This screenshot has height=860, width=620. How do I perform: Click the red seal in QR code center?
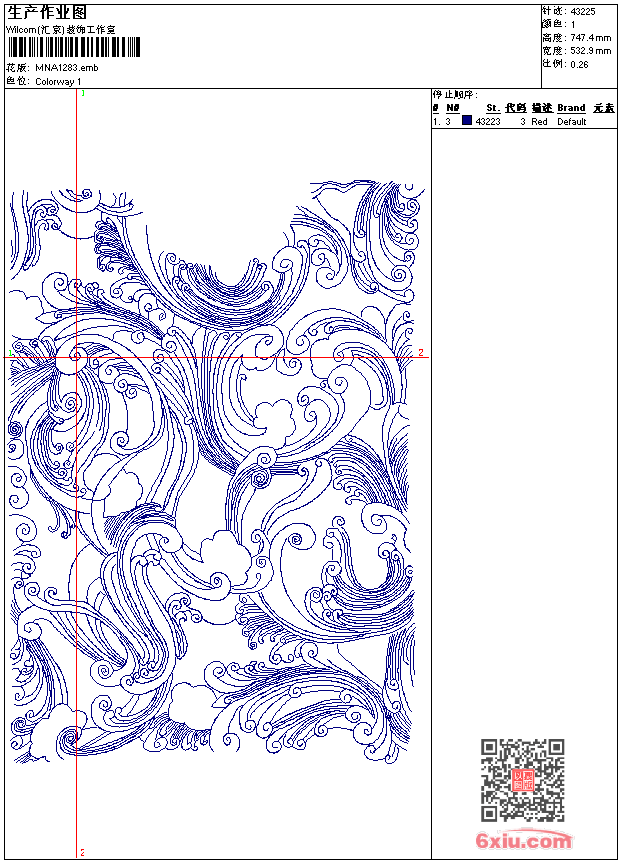pos(523,780)
